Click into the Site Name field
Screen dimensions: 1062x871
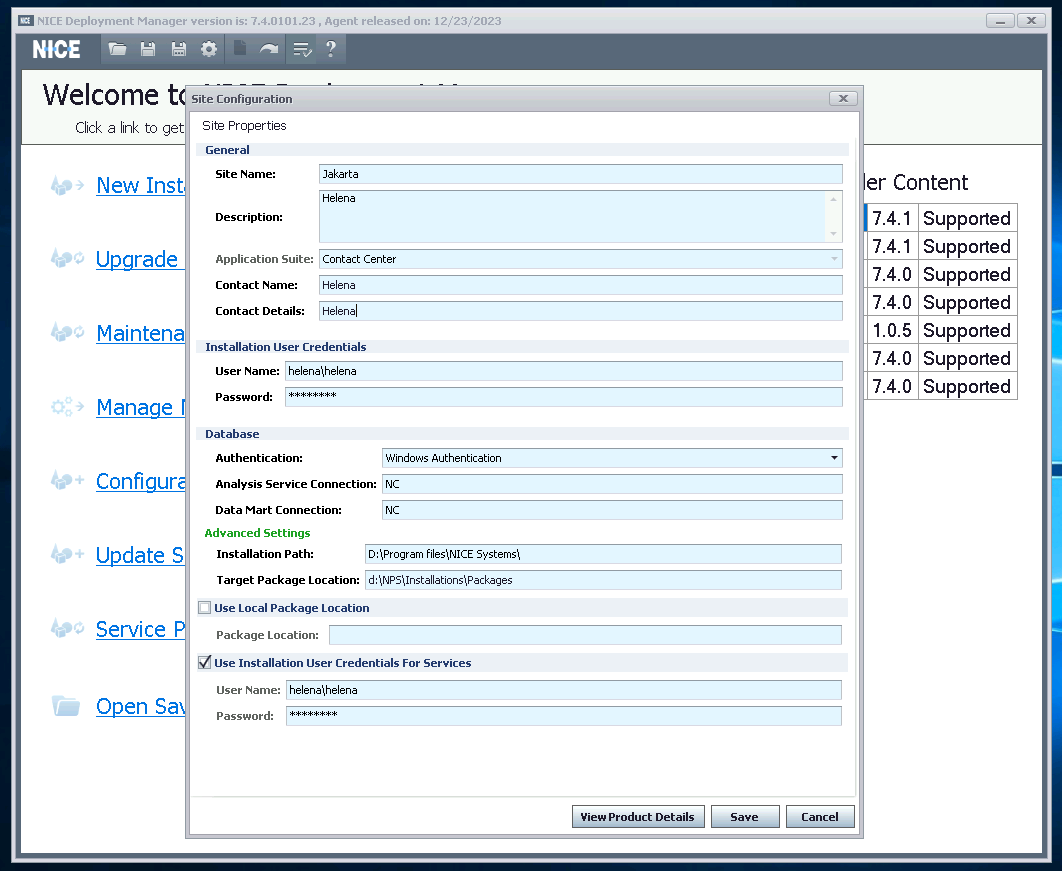point(580,174)
